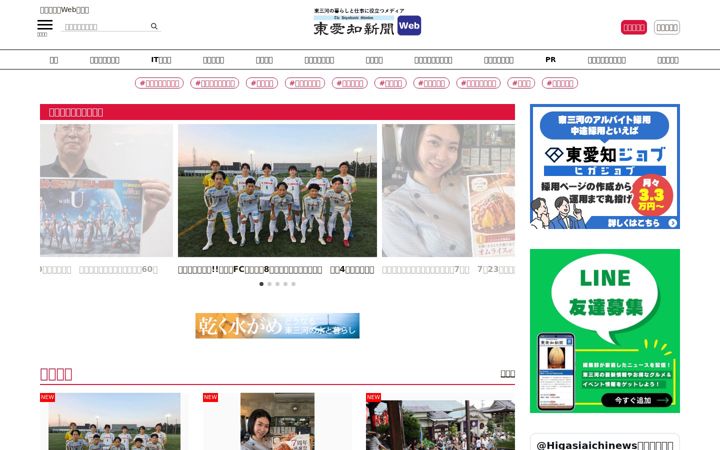This screenshot has width=720, height=450.
Task: Open the 乾く水がめ banner image
Action: click(277, 326)
